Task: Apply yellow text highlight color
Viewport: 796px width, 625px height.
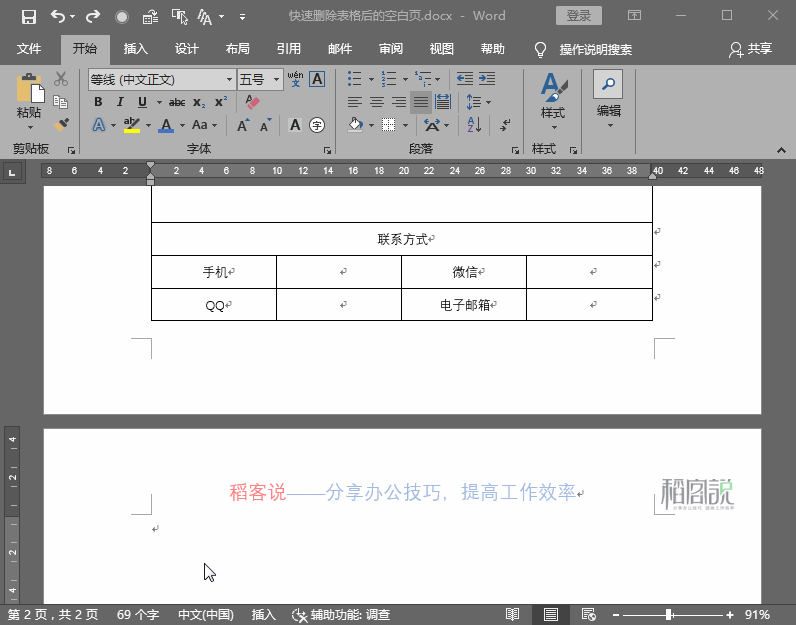Action: [132, 125]
